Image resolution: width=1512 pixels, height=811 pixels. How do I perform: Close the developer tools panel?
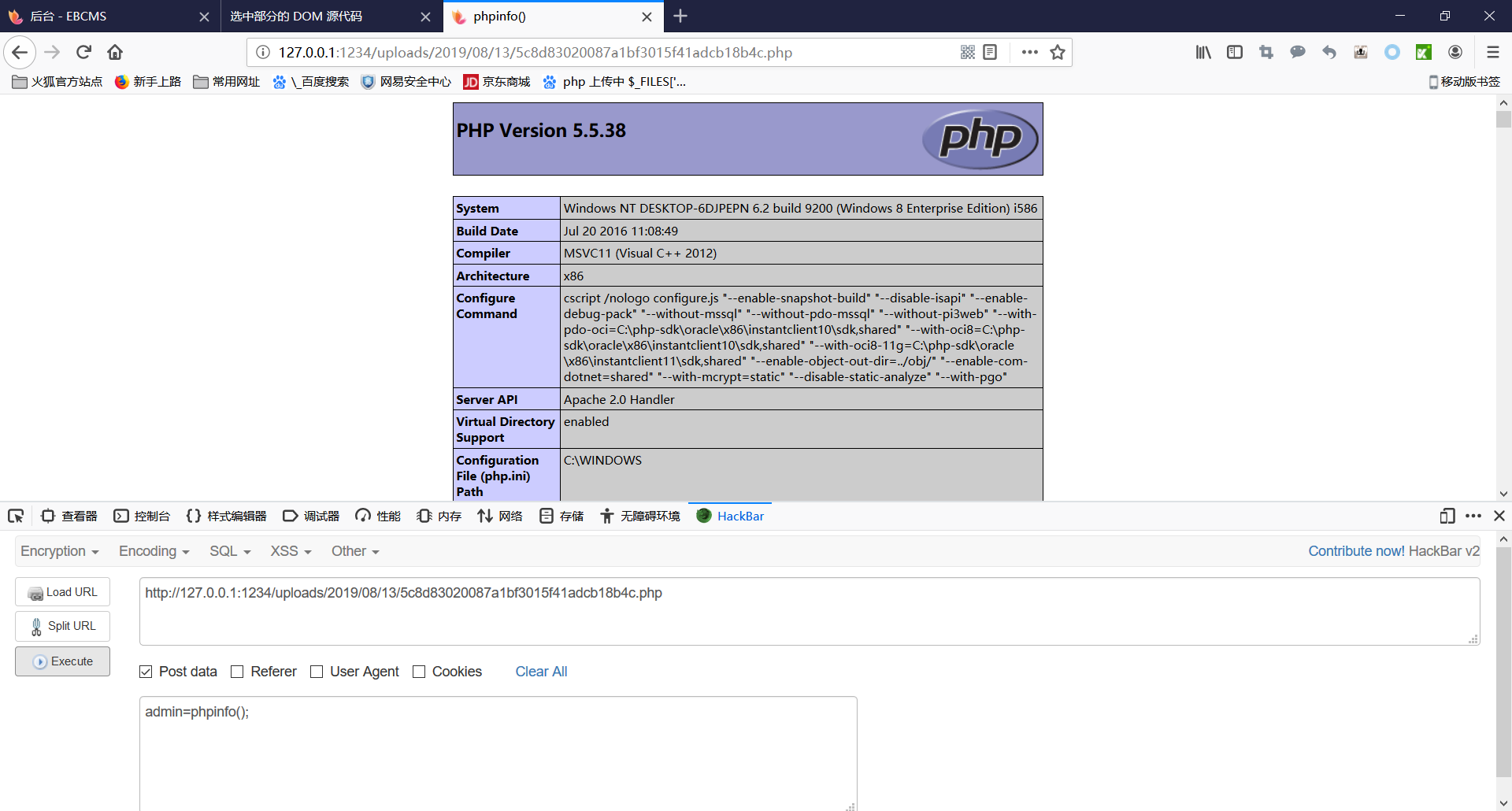click(x=1499, y=516)
